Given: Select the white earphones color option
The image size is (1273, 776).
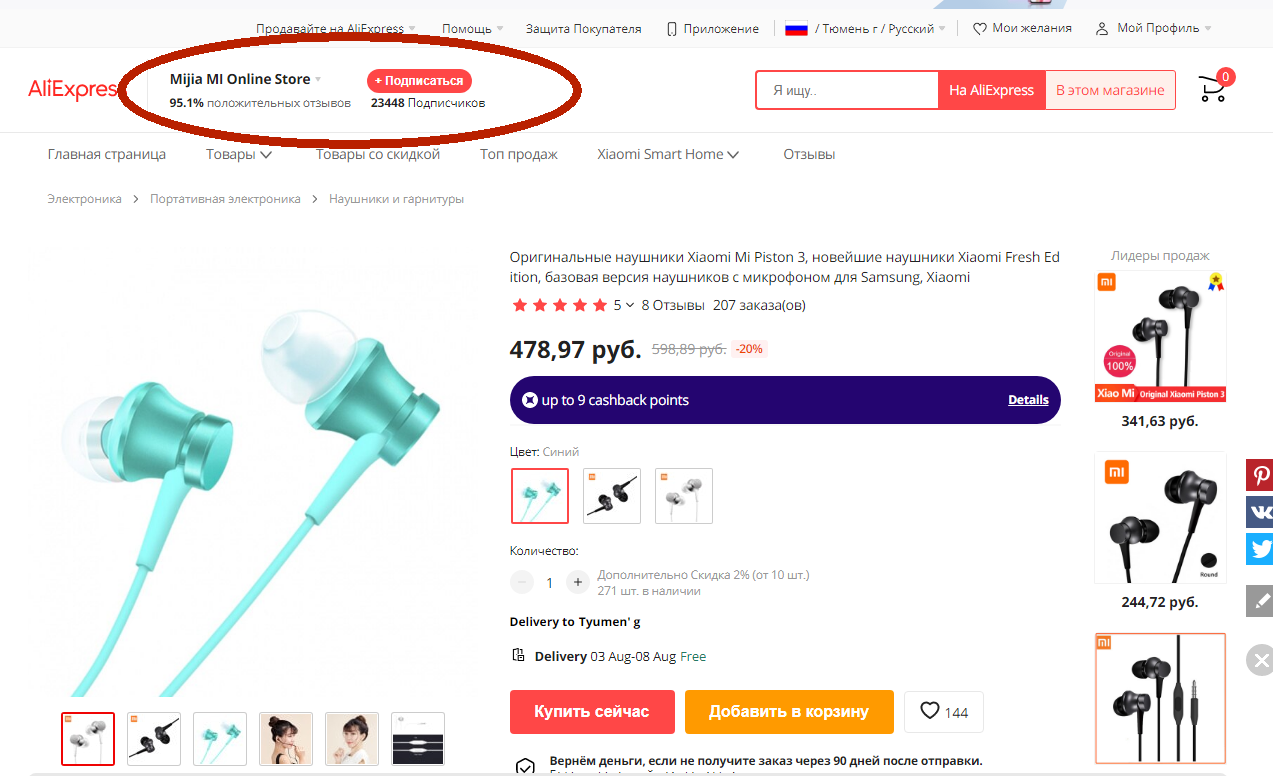Looking at the screenshot, I should 684,496.
